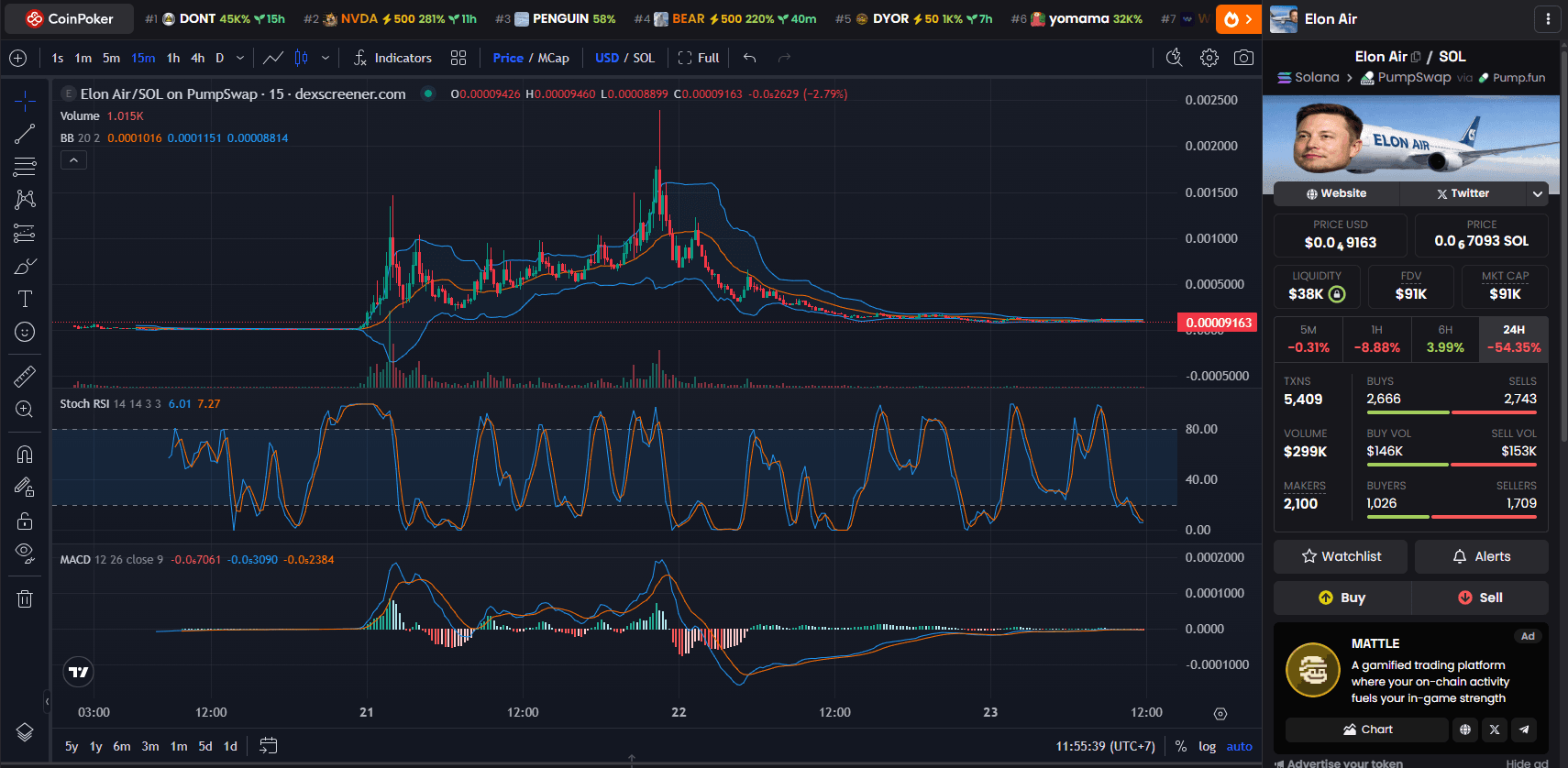Open the go to date calendar icon
Screen dimensions: 1568x768
pos(268,746)
